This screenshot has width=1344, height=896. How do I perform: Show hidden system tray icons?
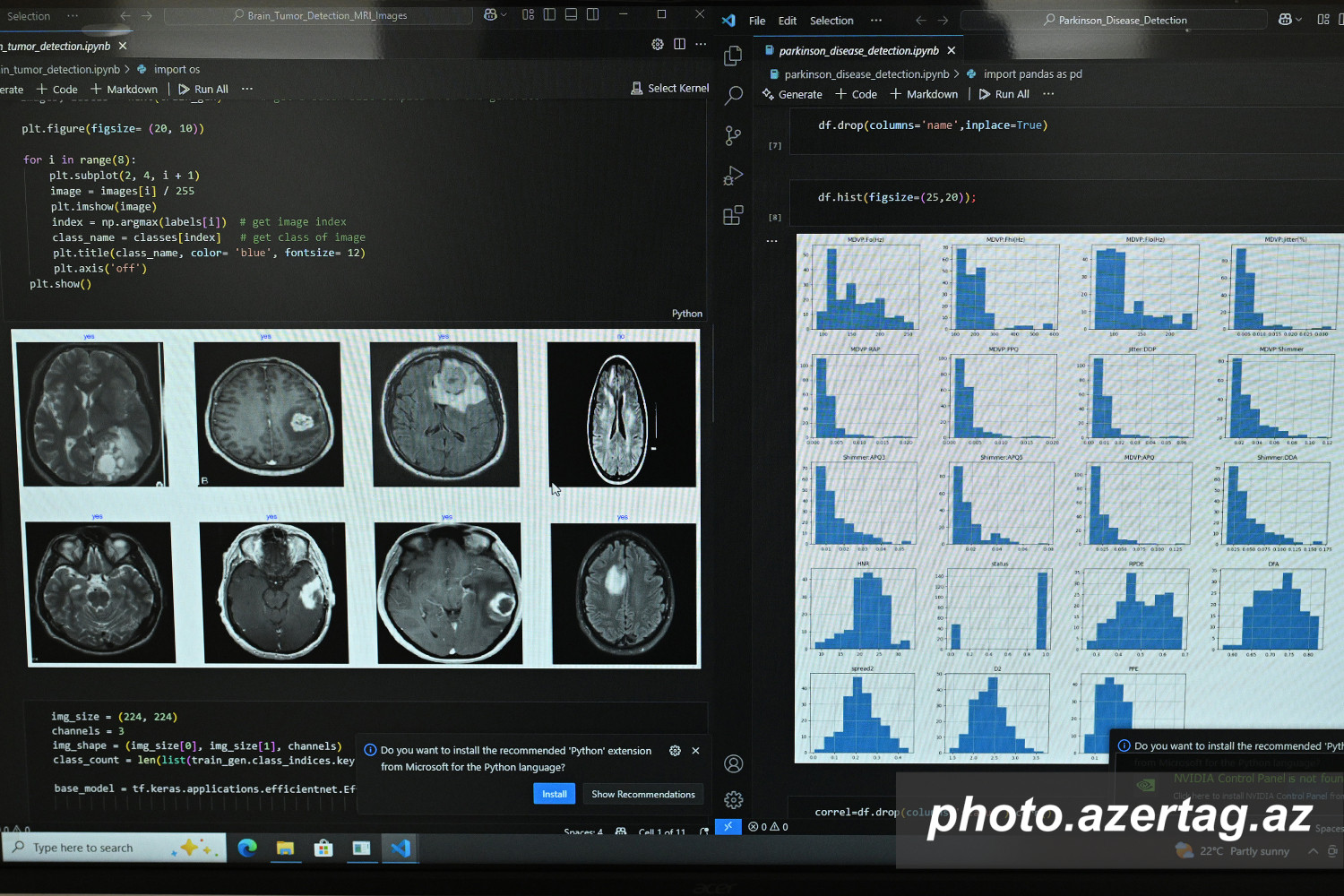click(1313, 851)
